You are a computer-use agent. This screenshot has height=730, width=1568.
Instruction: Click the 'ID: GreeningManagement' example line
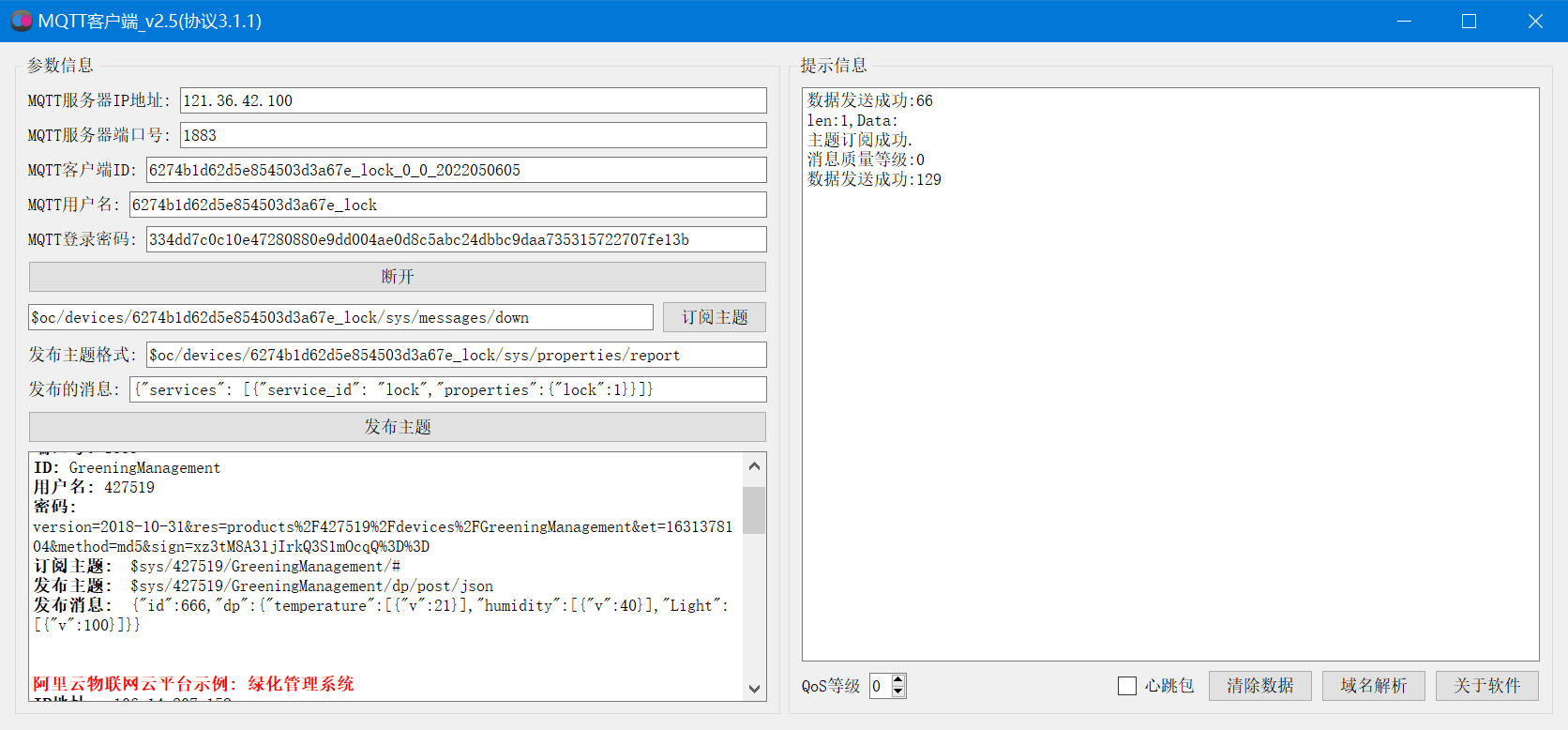128,467
